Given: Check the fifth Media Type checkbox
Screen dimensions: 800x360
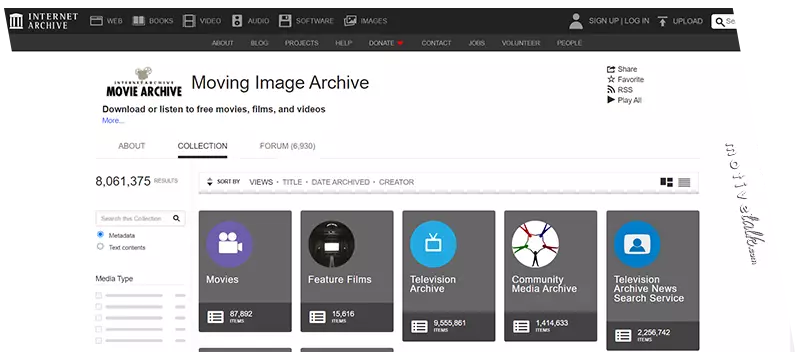Looking at the screenshot, I should coord(98,340).
